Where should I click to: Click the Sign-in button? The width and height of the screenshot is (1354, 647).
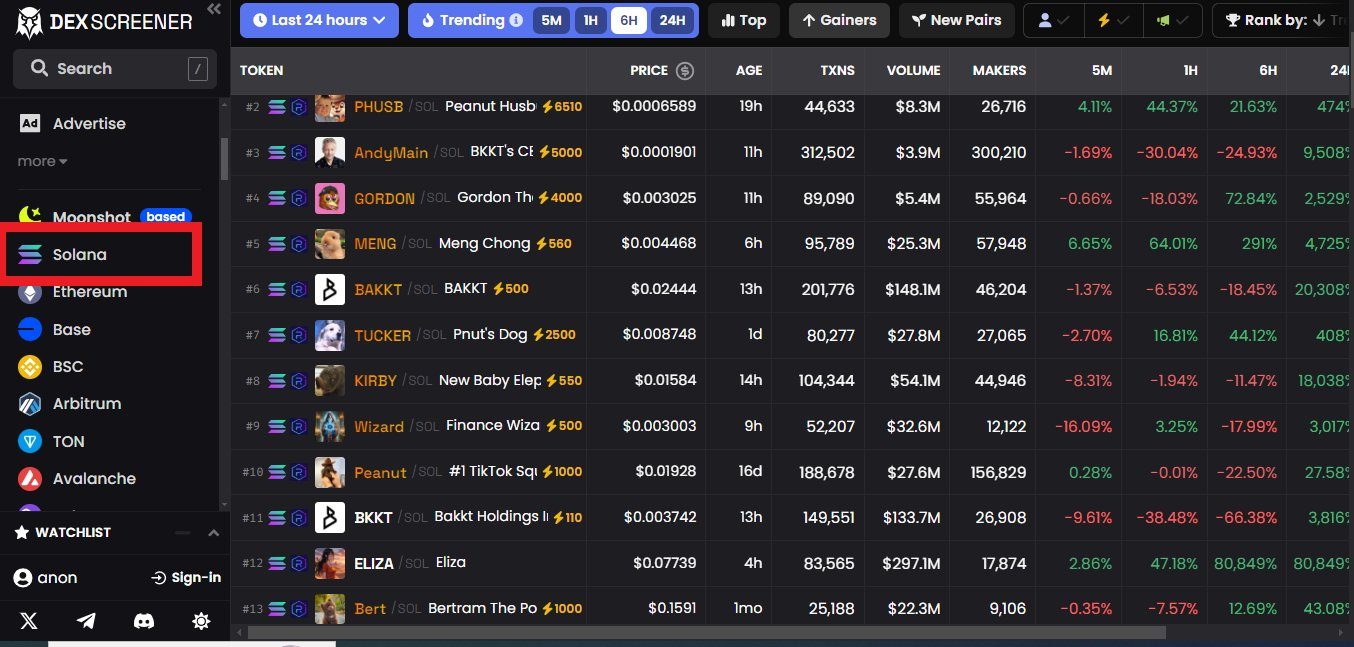(186, 578)
